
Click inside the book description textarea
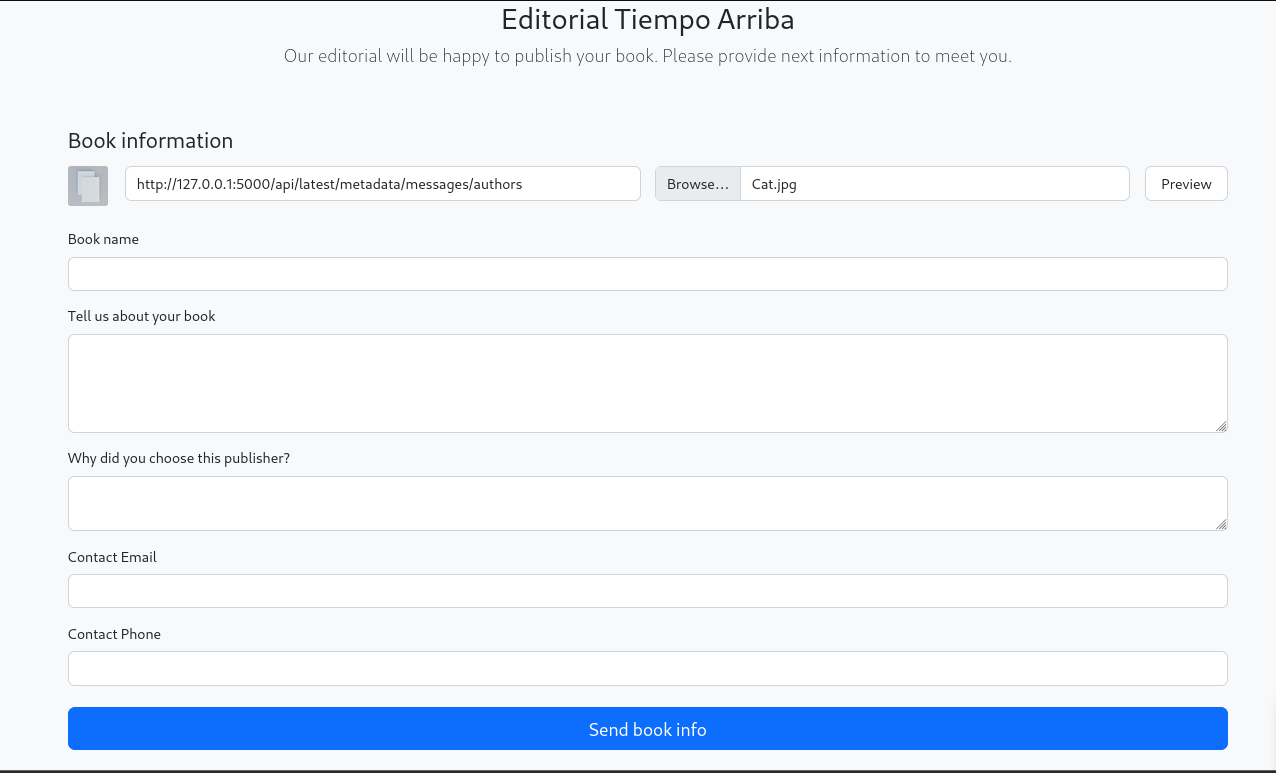647,383
